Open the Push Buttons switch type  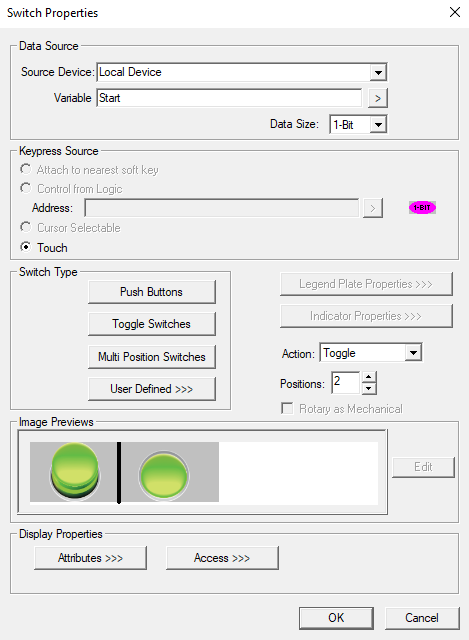click(151, 292)
